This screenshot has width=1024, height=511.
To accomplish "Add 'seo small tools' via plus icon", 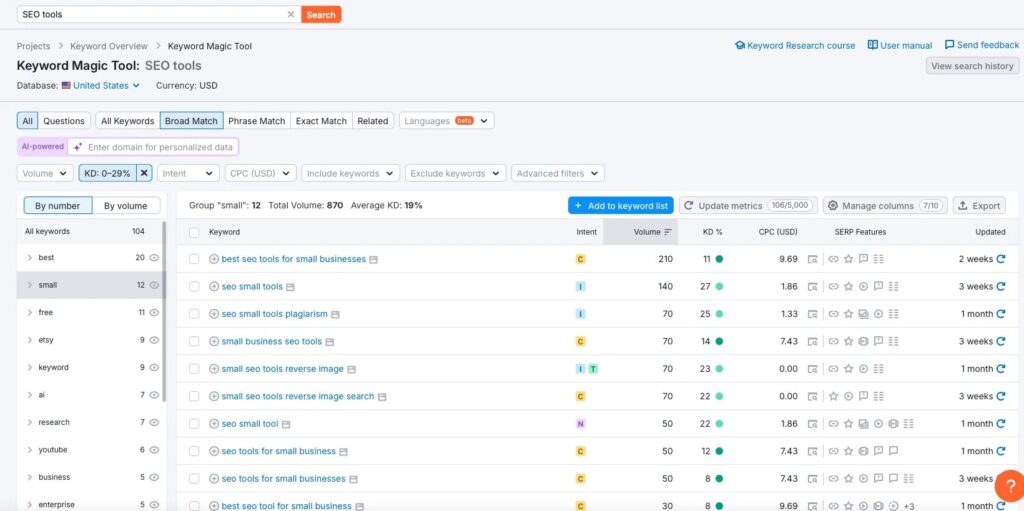I will 214,286.
